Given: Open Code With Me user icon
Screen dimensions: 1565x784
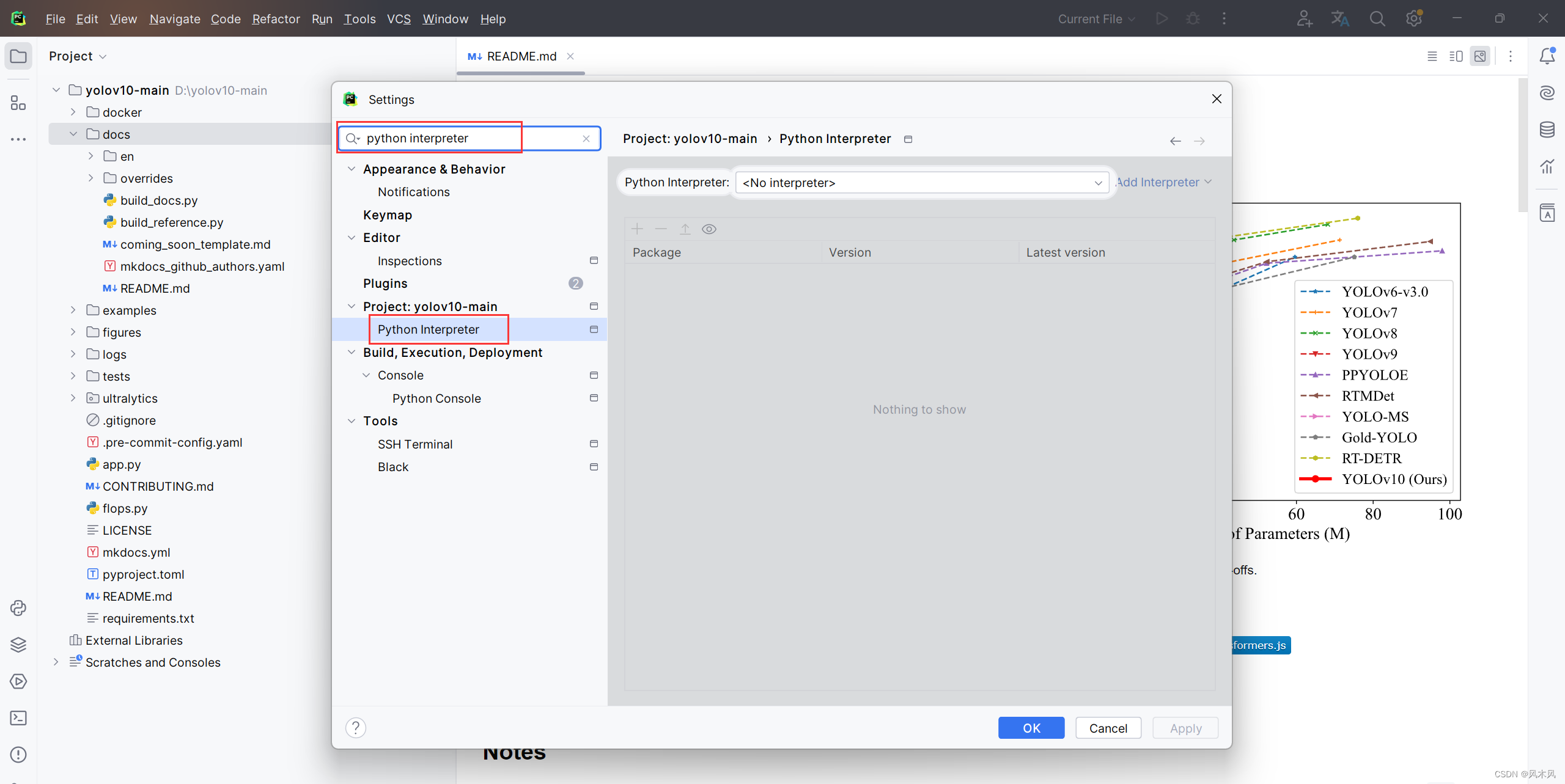Looking at the screenshot, I should point(1304,19).
